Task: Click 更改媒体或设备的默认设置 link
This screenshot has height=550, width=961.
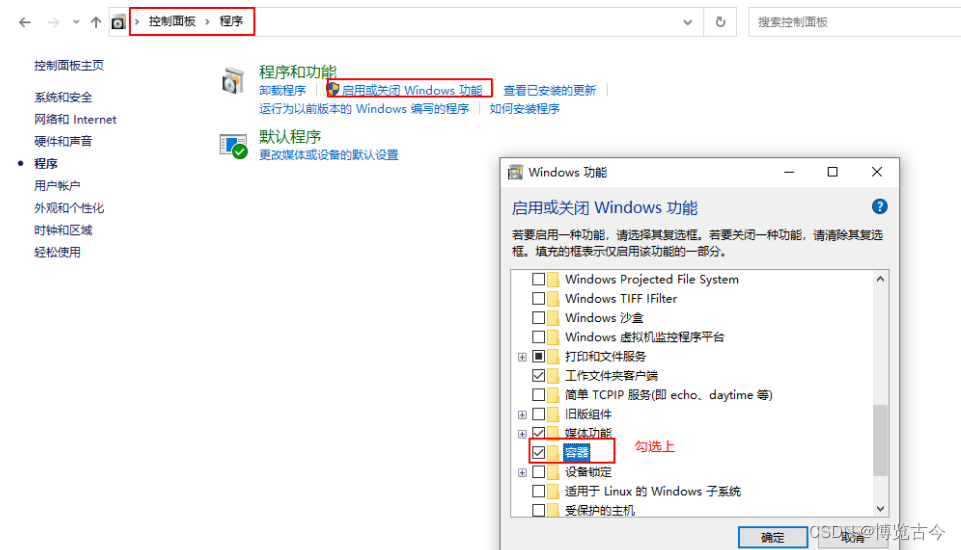Action: [x=329, y=155]
